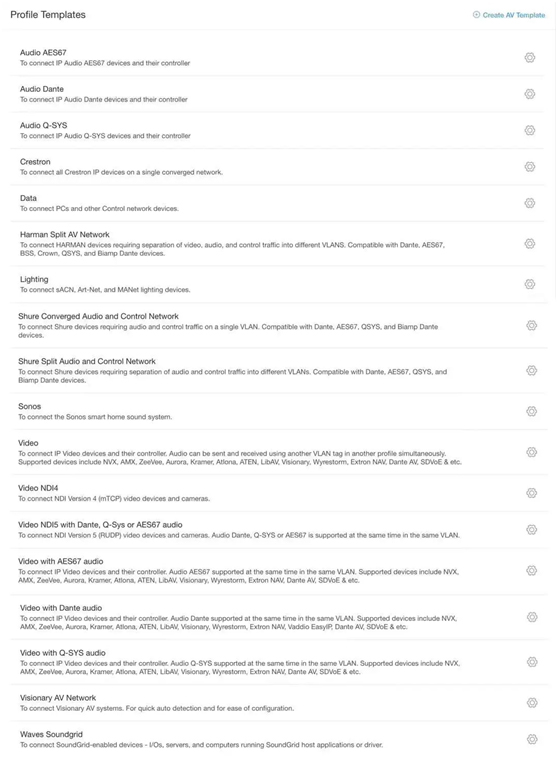
Task: Click the plus icon beside Create AV Template
Action: tap(476, 15)
